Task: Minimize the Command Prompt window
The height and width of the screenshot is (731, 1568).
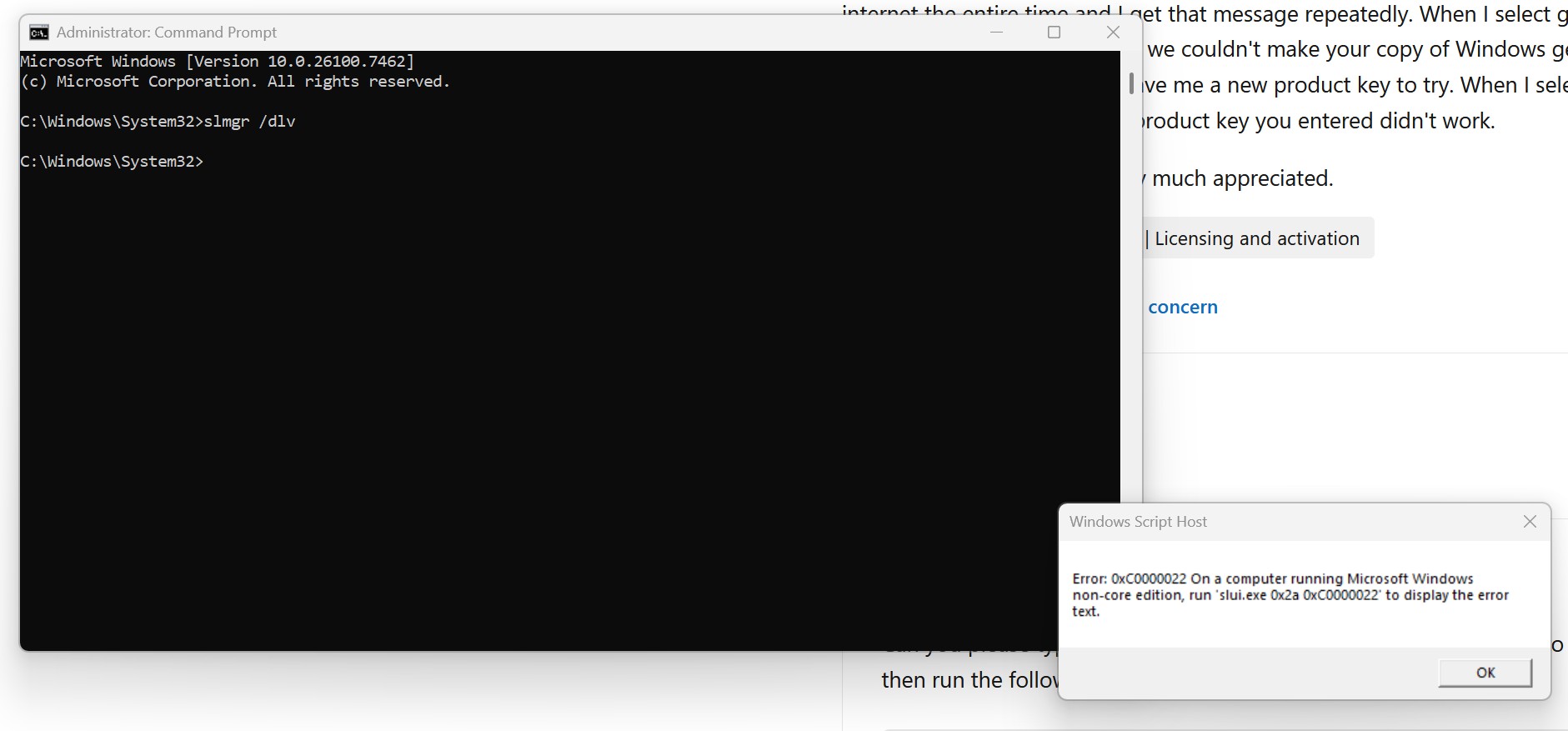Action: coord(996,33)
